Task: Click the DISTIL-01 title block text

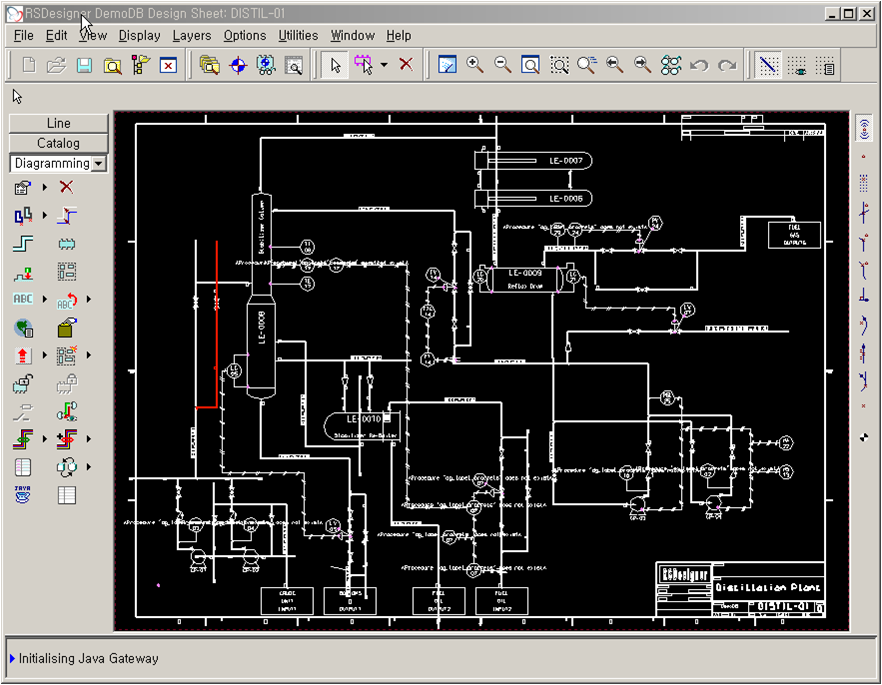Action: 782,606
